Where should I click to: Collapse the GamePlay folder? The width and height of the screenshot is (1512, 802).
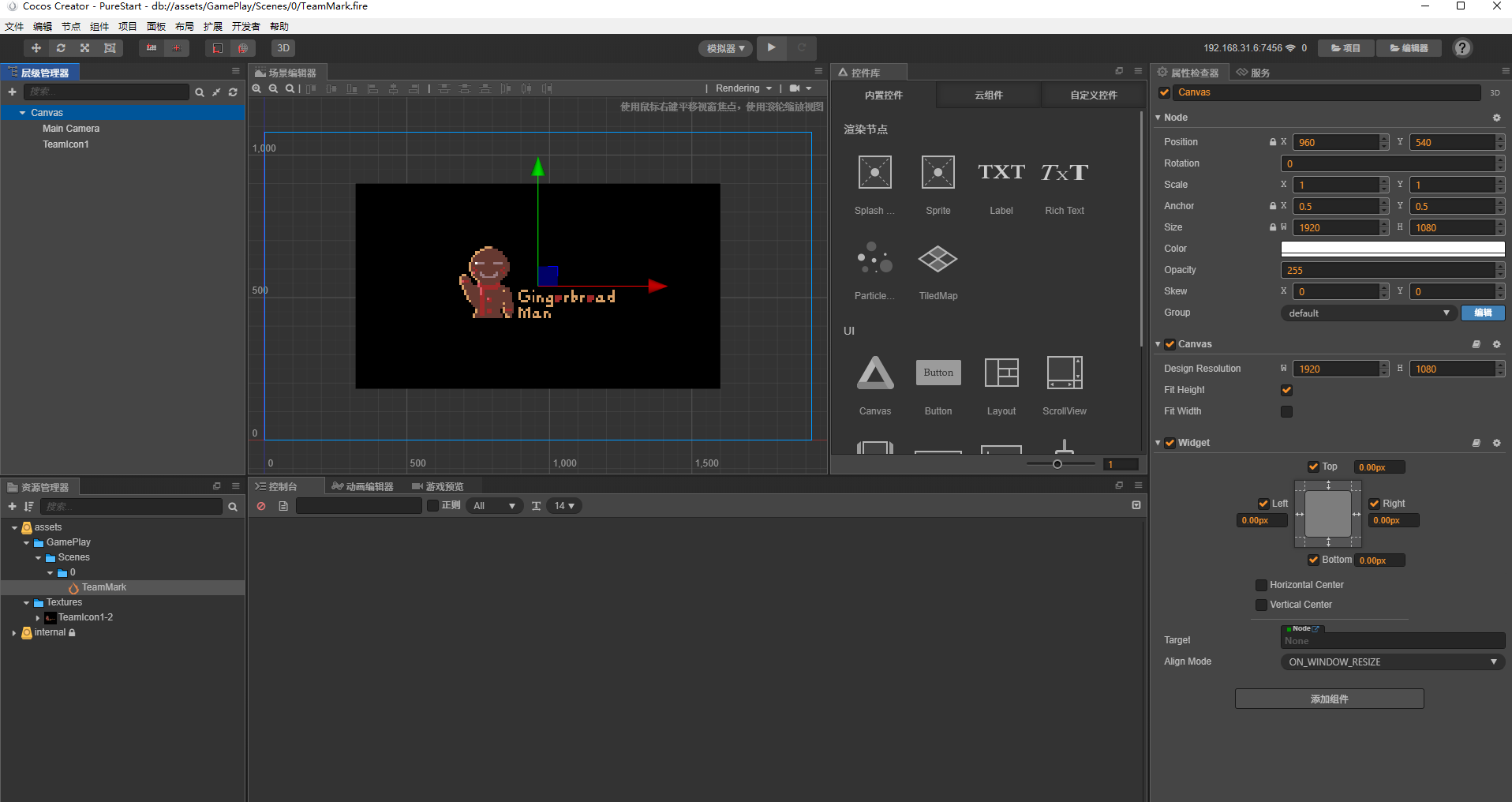pyautogui.click(x=26, y=542)
